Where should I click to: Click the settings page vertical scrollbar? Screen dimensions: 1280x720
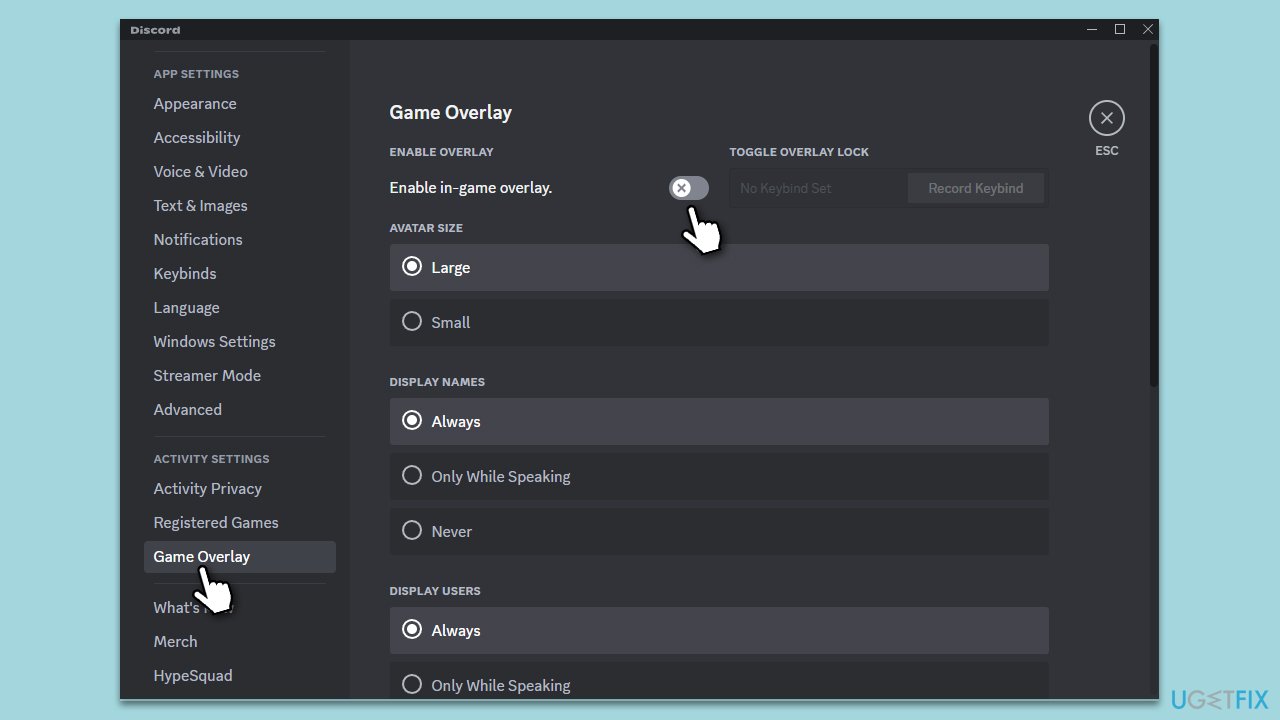[x=1154, y=215]
